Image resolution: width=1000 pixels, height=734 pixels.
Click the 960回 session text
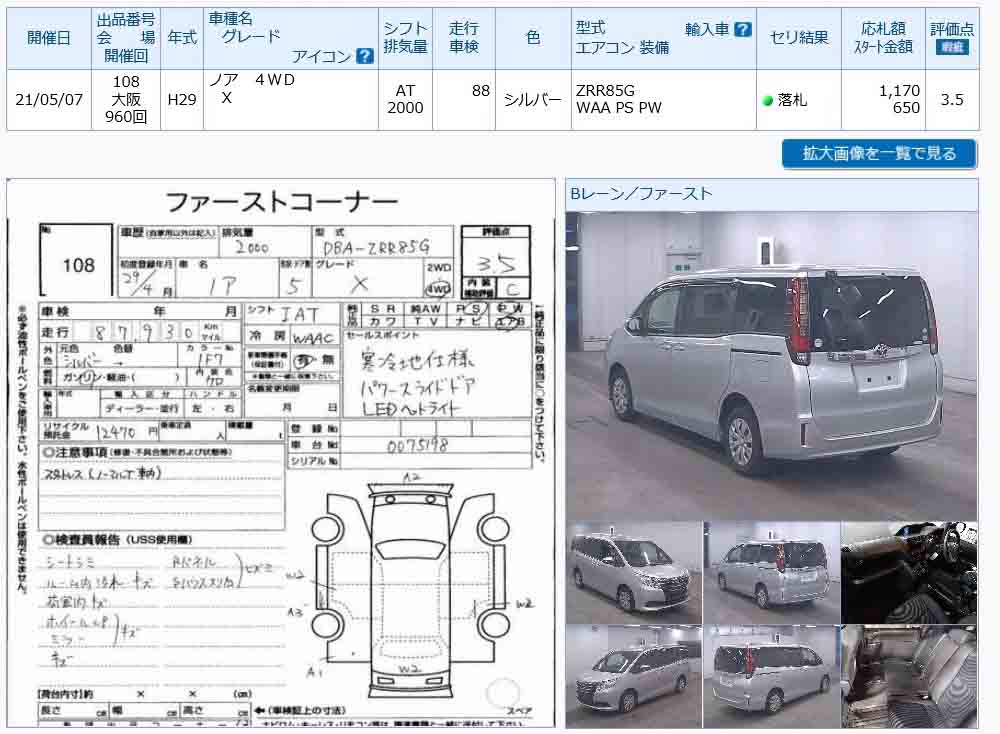pos(126,117)
